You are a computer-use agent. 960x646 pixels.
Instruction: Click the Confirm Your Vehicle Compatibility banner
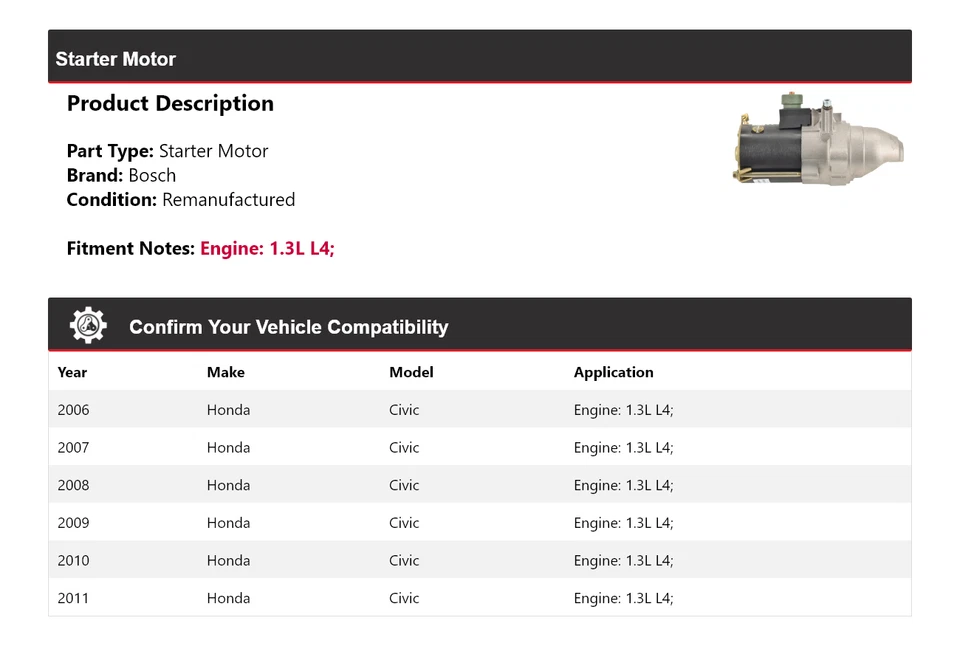pos(288,327)
